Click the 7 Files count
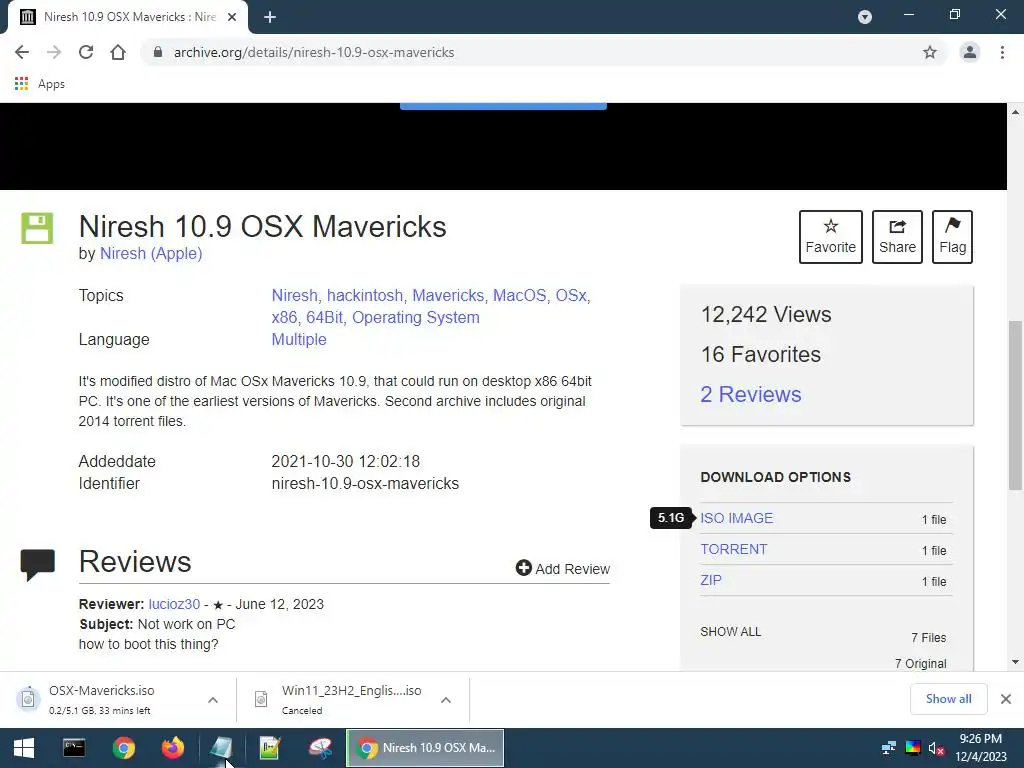Viewport: 1024px width, 768px height. click(929, 638)
